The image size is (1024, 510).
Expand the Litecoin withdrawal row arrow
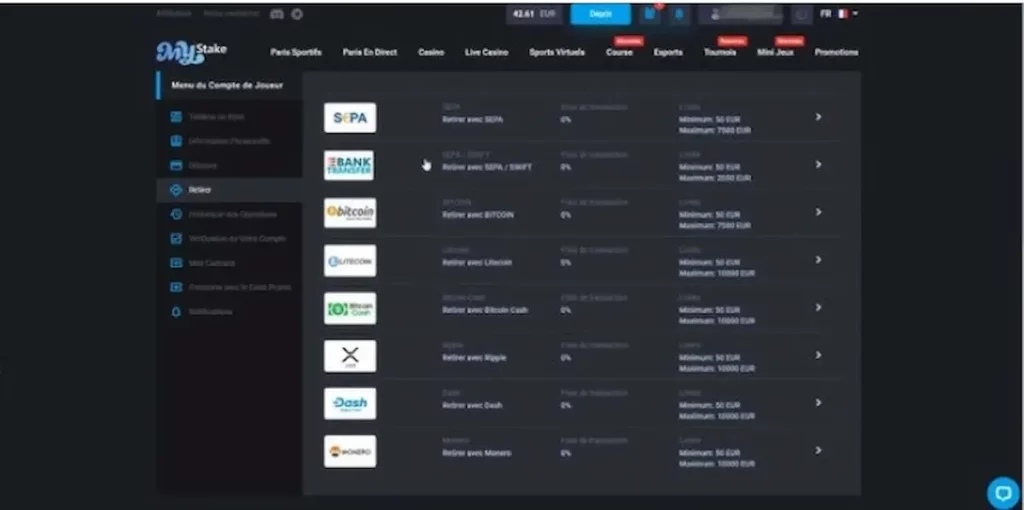[818, 260]
